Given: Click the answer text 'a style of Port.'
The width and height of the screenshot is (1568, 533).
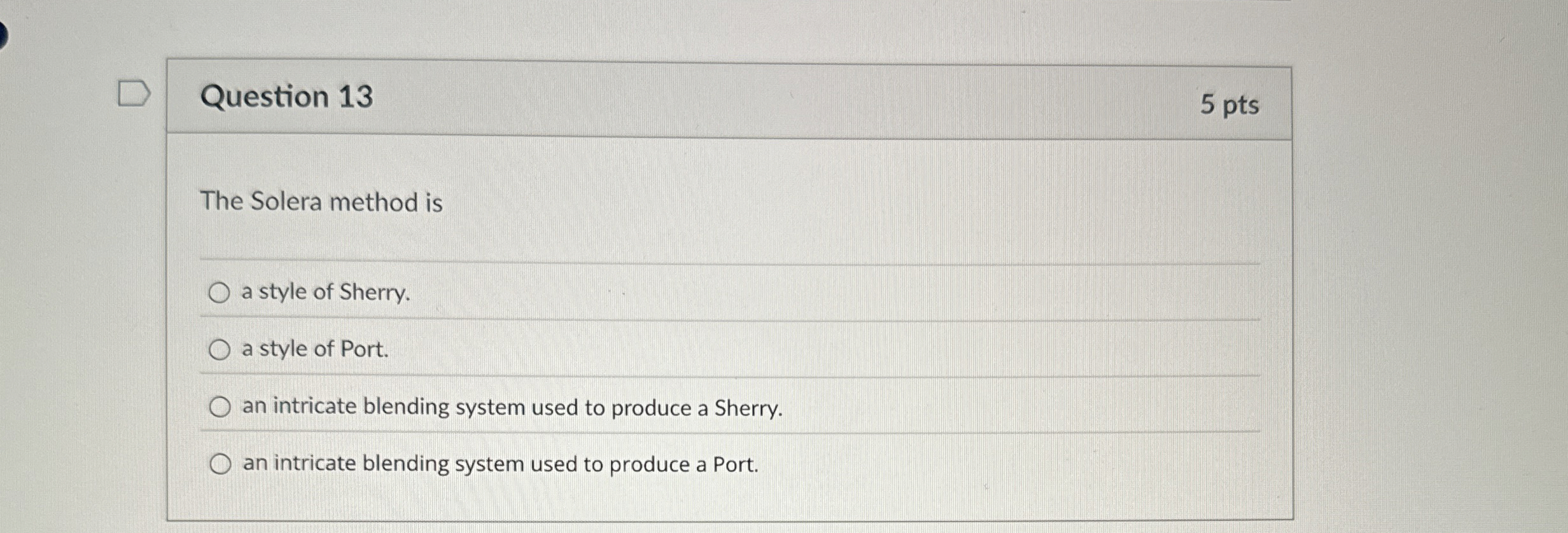Looking at the screenshot, I should point(314,349).
